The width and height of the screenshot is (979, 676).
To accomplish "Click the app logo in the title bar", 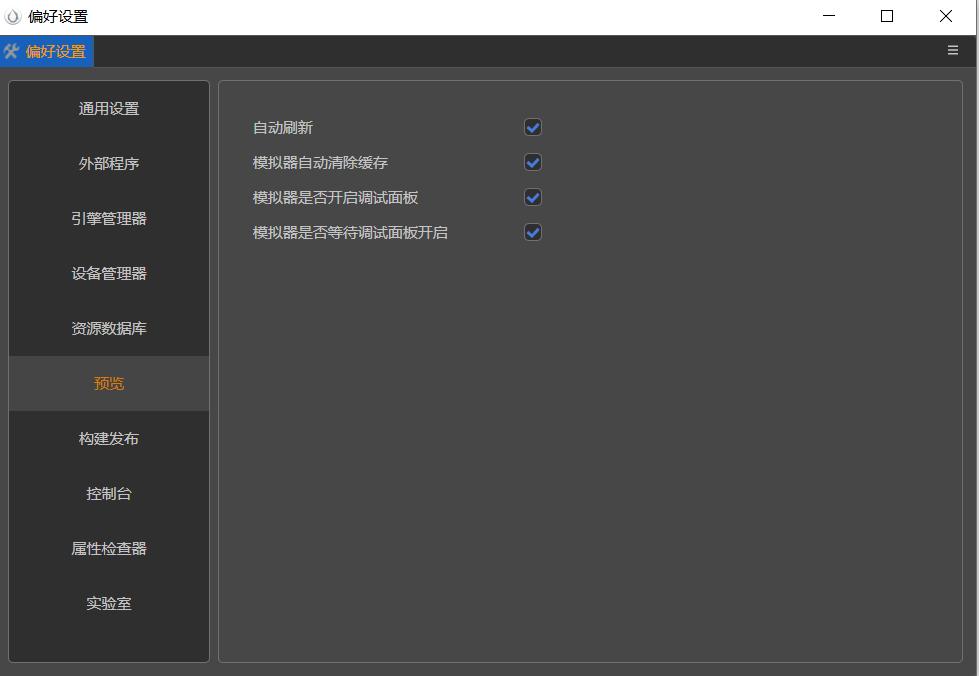I will (x=14, y=16).
